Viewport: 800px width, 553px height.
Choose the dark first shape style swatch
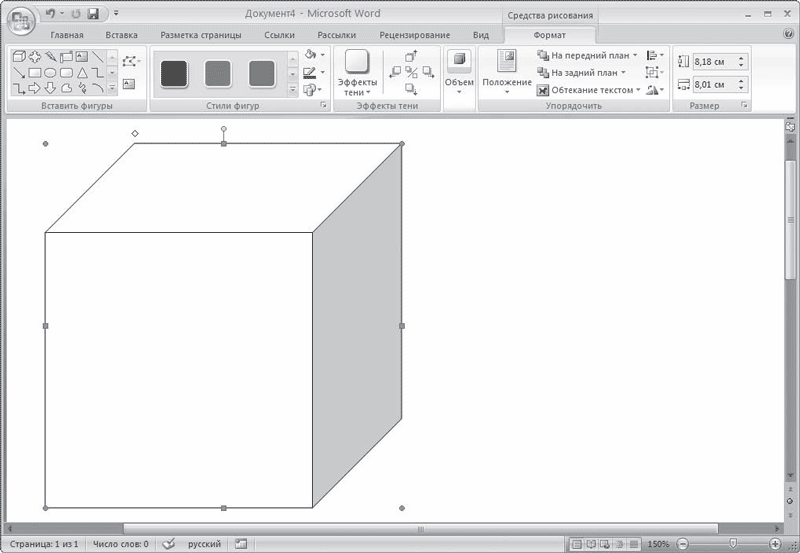tap(174, 73)
